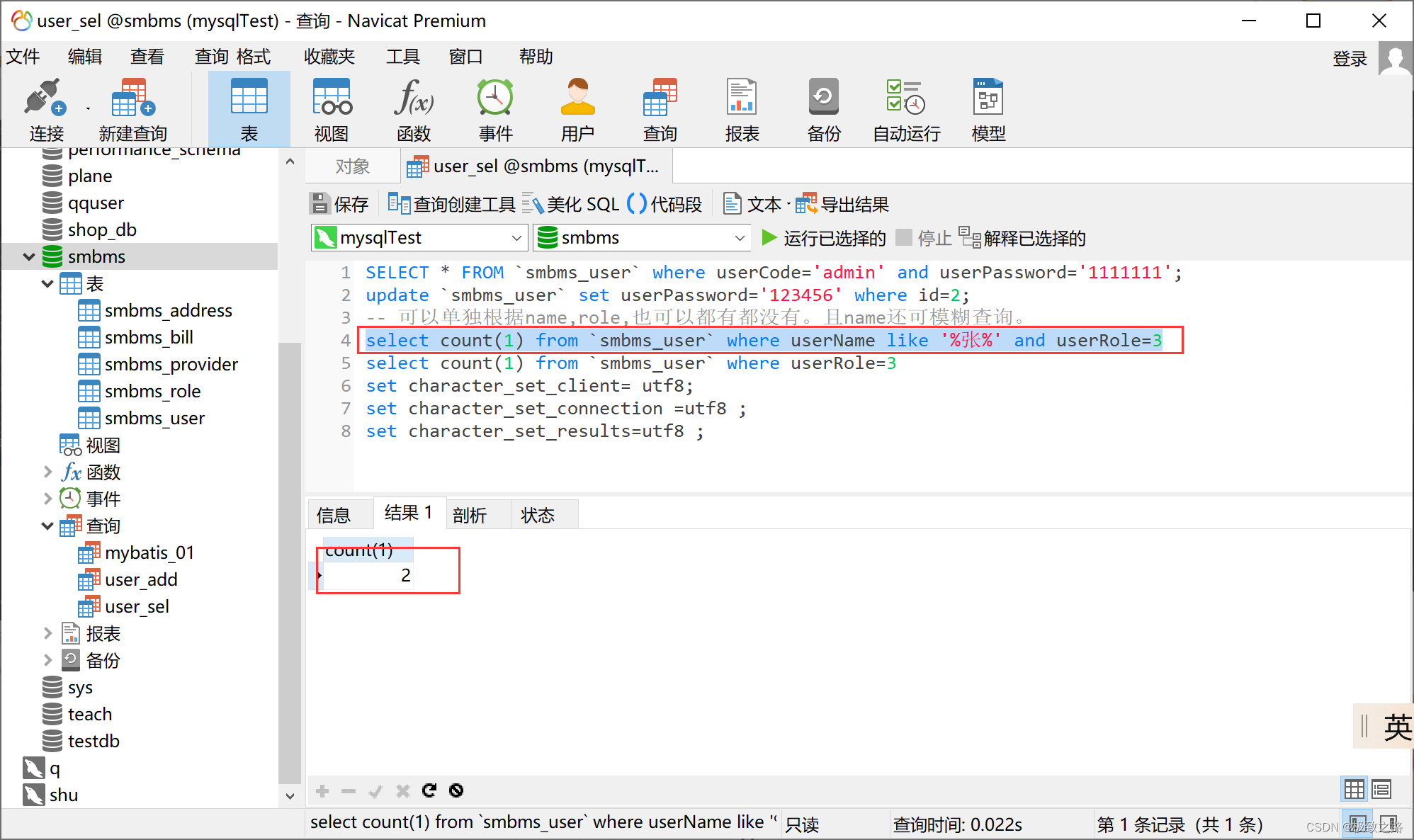This screenshot has height=840, width=1414.
Task: Collapse the smbms database node
Action: point(29,256)
